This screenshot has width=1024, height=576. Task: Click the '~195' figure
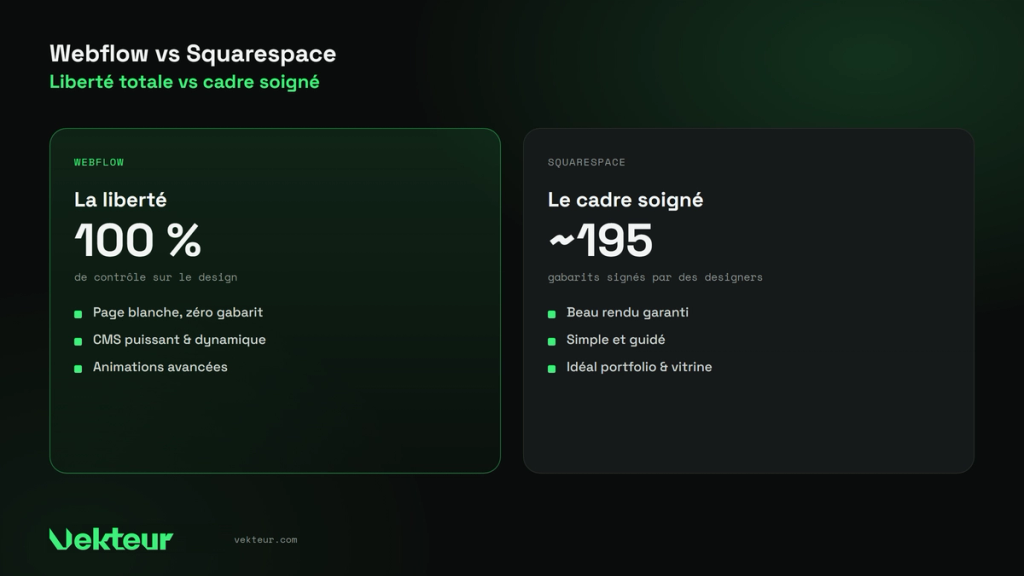[600, 240]
